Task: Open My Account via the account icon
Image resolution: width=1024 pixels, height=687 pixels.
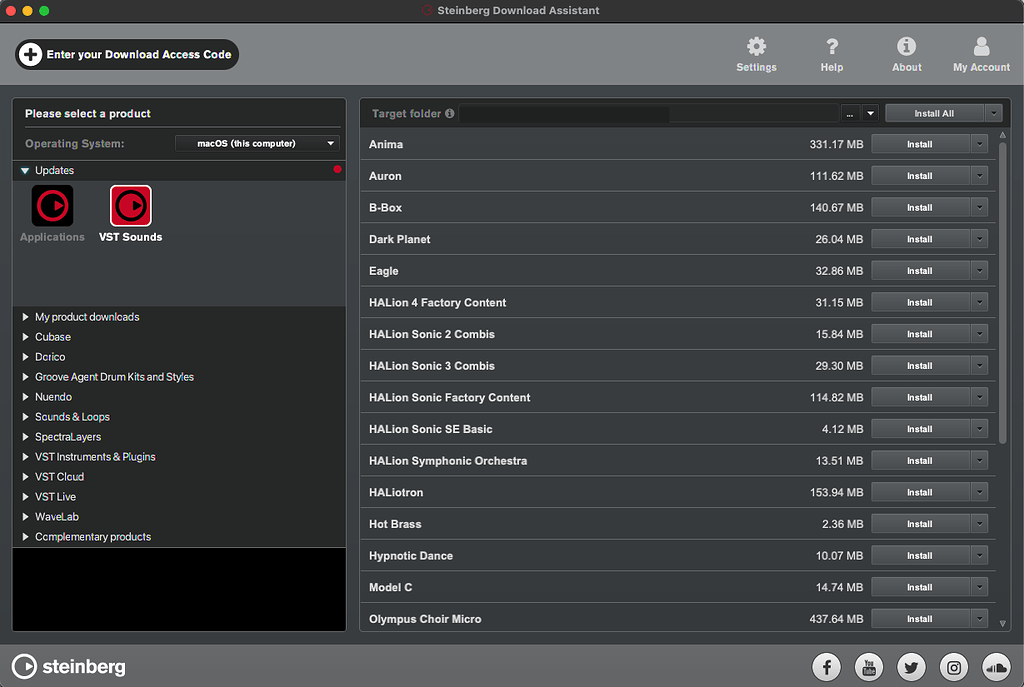Action: pos(980,47)
